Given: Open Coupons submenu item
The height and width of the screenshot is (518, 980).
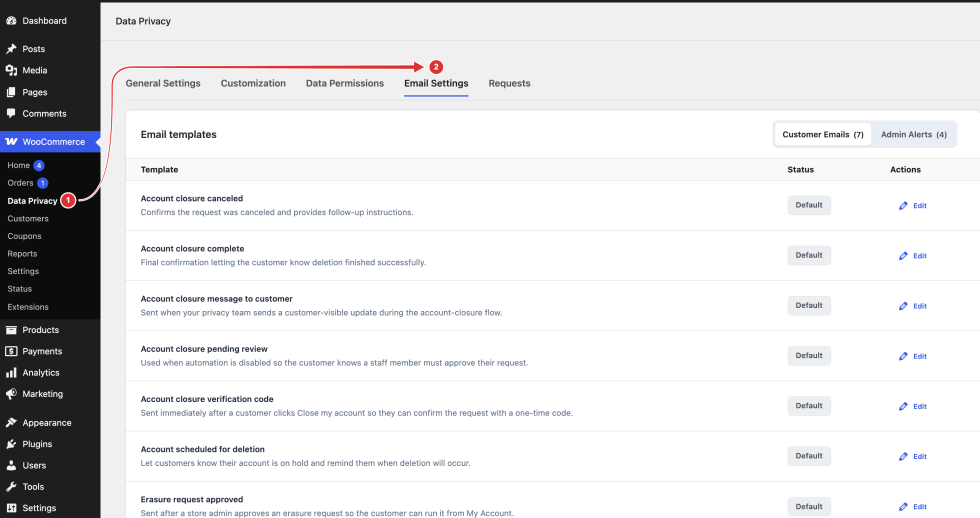Looking at the screenshot, I should [24, 236].
